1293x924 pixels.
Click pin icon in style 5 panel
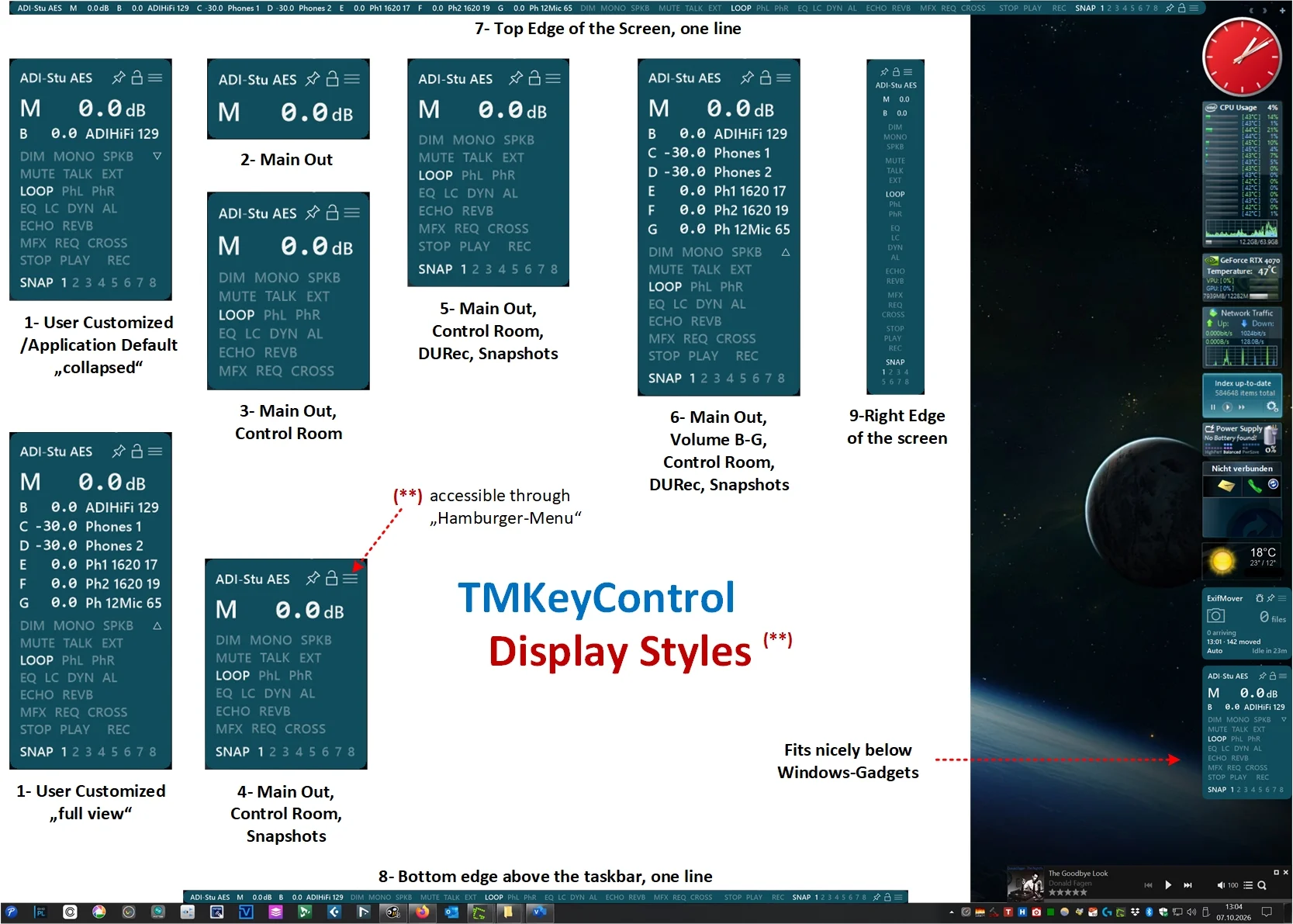pos(515,78)
